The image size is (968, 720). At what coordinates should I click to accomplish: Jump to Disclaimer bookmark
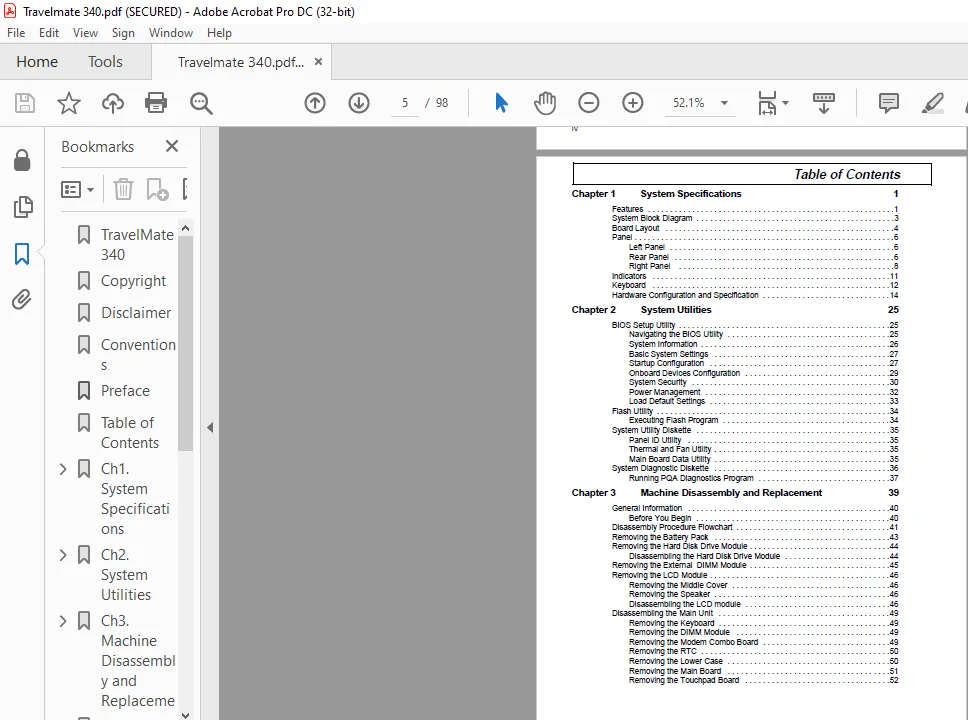point(136,313)
